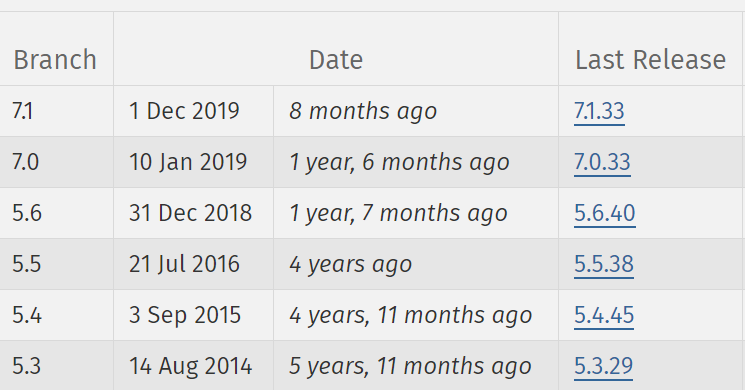Click the date 3 Sep 2015

[185, 315]
